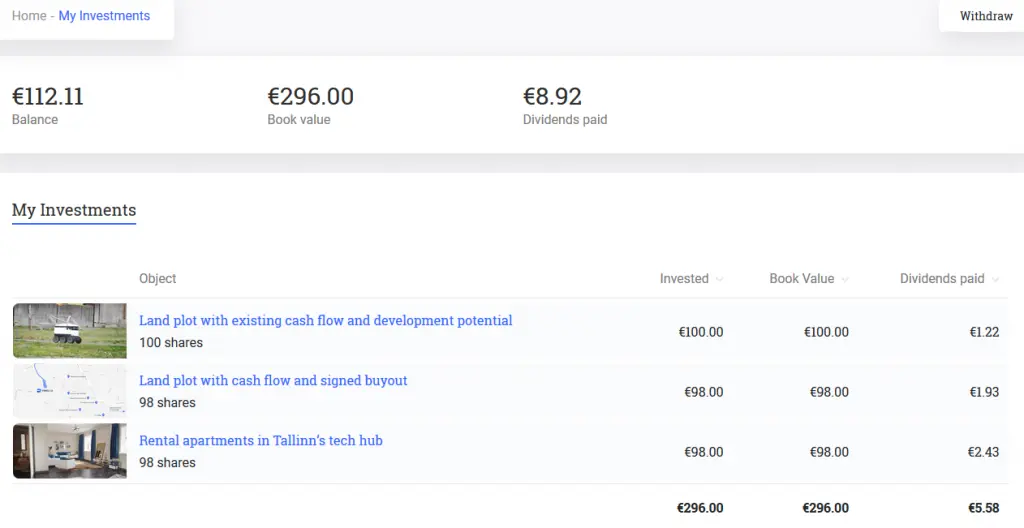Click the Book Value header label
Image resolution: width=1024 pixels, height=528 pixels.
click(x=801, y=278)
